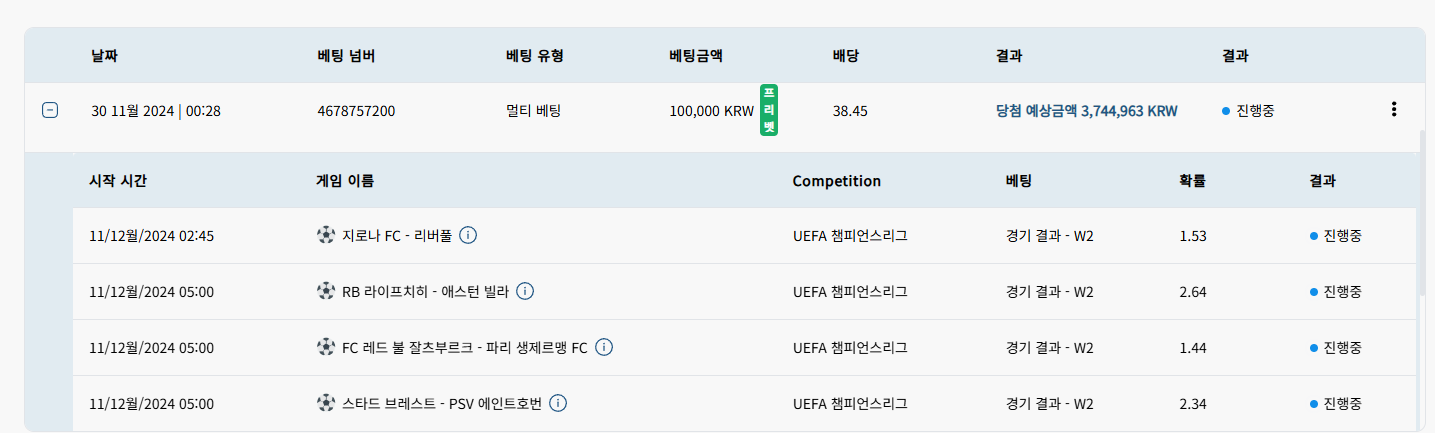Click the Competition column header
This screenshot has height=433, width=1435.
tap(836, 181)
